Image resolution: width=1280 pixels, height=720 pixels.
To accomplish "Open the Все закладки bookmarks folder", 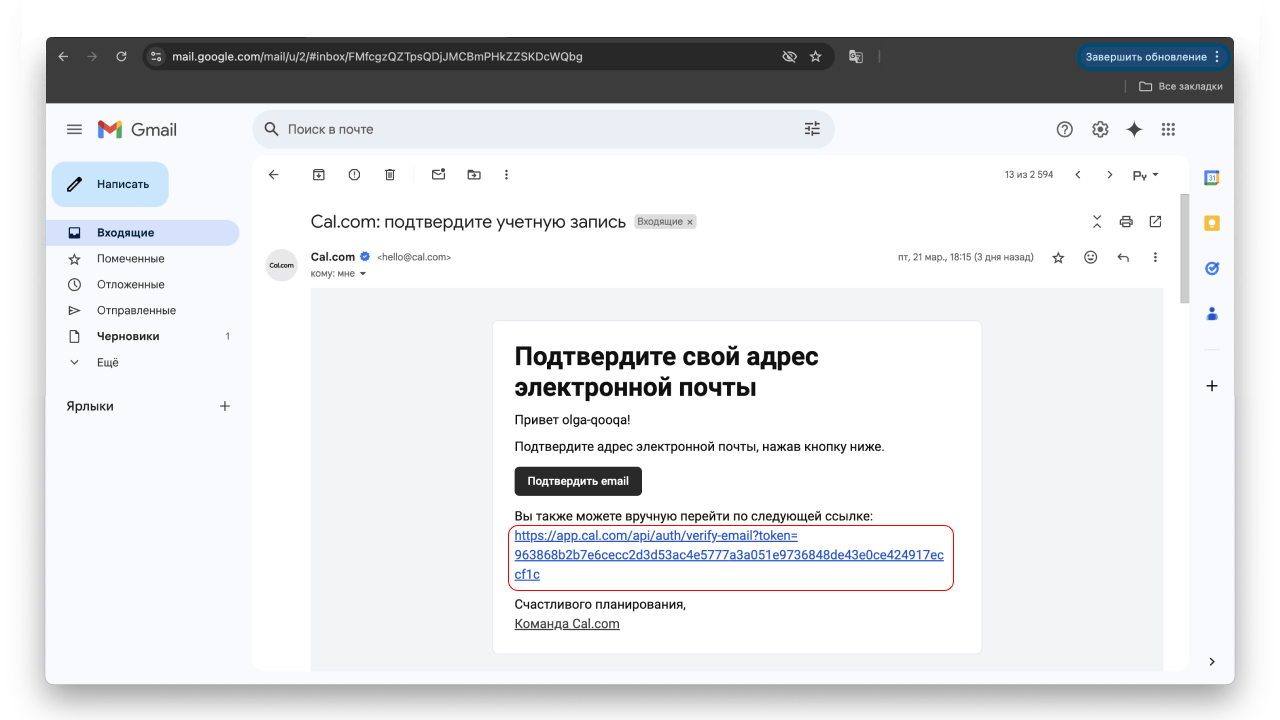I will click(x=1180, y=86).
